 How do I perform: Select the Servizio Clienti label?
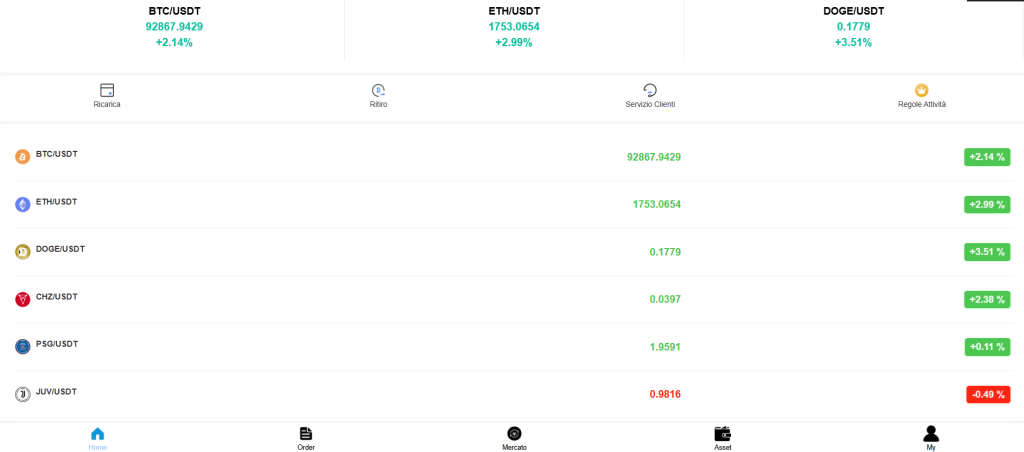click(x=650, y=105)
